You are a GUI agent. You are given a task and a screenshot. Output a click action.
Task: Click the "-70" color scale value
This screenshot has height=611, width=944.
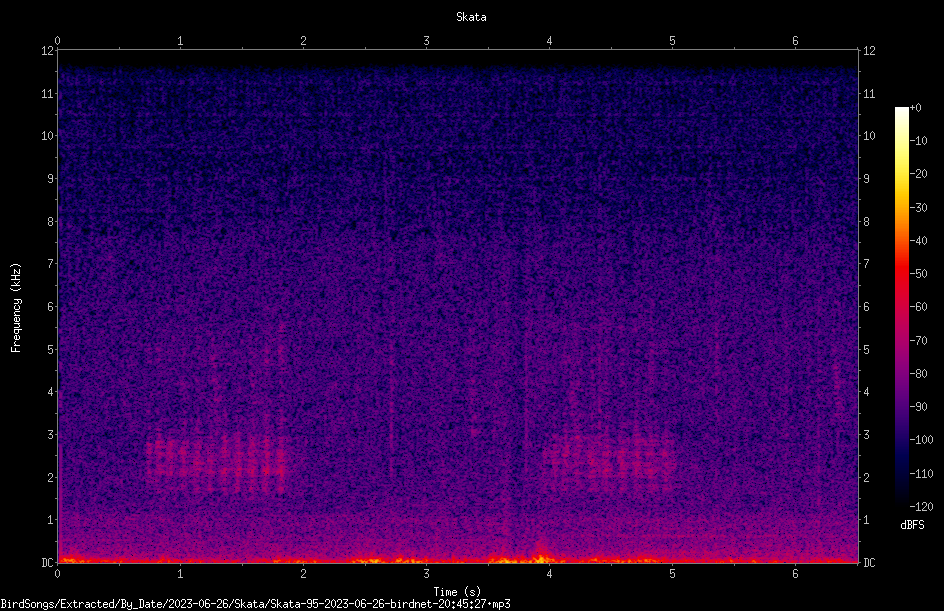919,341
